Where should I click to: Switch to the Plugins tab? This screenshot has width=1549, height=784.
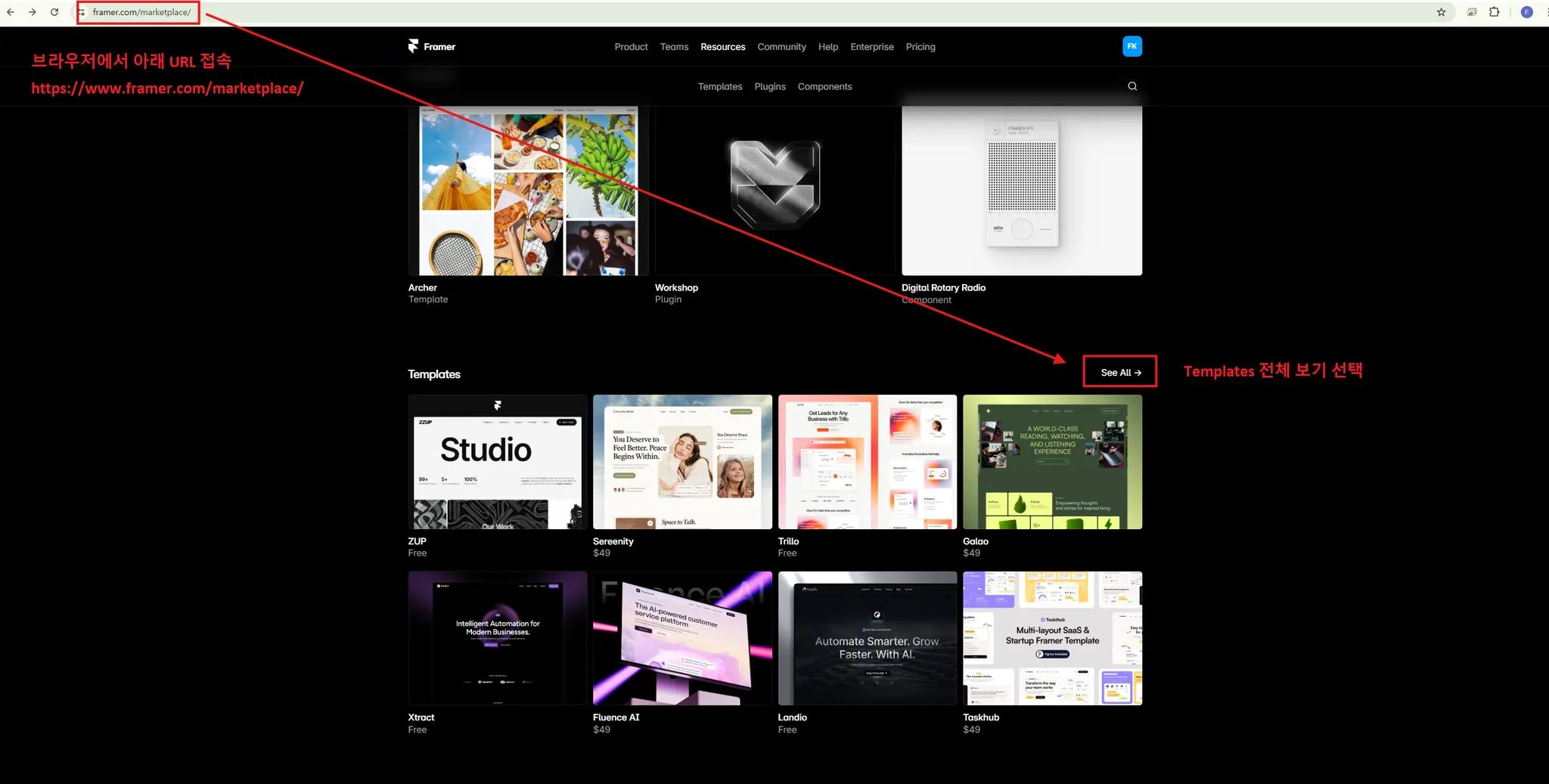[x=770, y=87]
